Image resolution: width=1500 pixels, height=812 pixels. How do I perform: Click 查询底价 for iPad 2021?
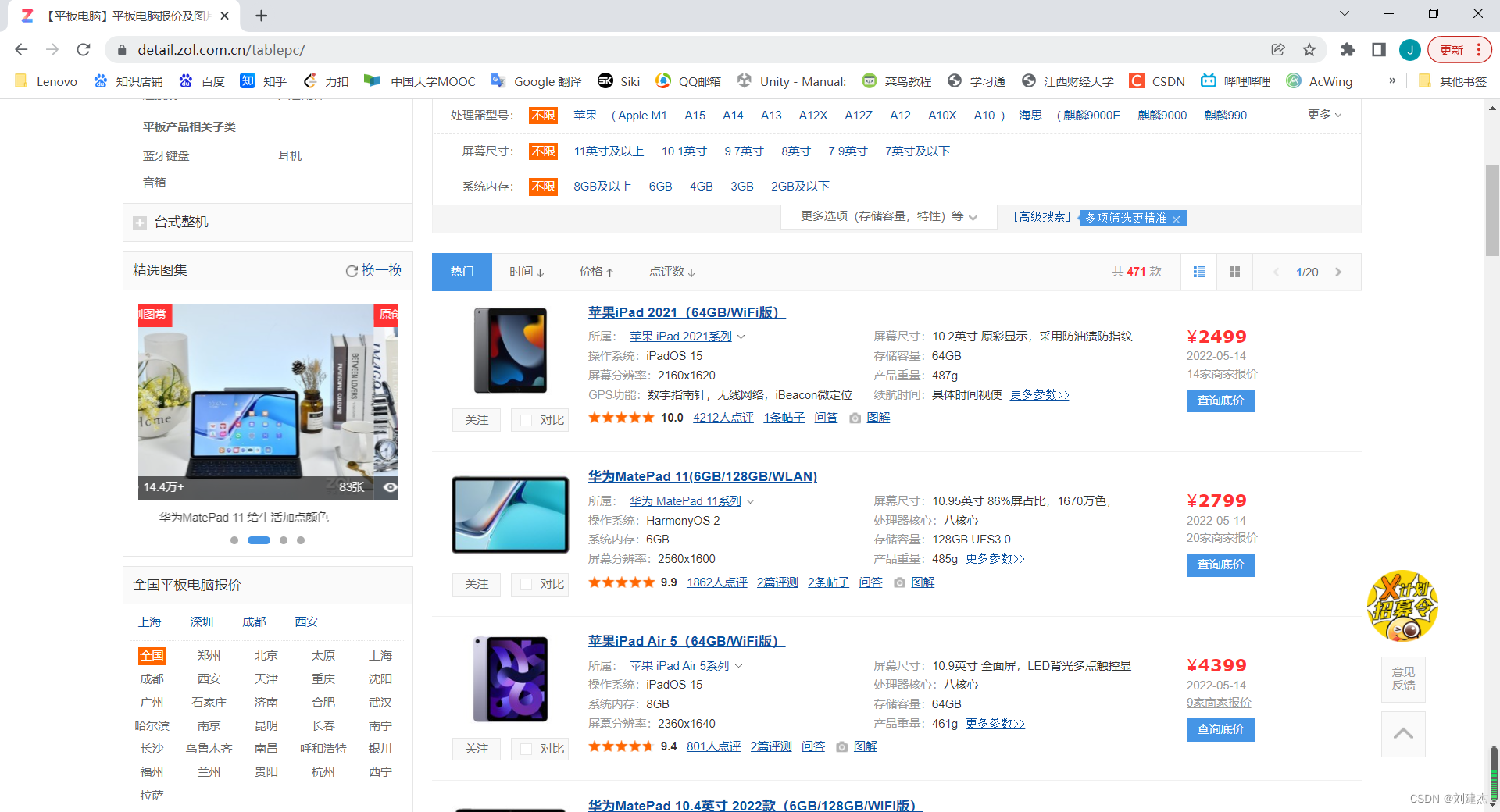coord(1220,401)
